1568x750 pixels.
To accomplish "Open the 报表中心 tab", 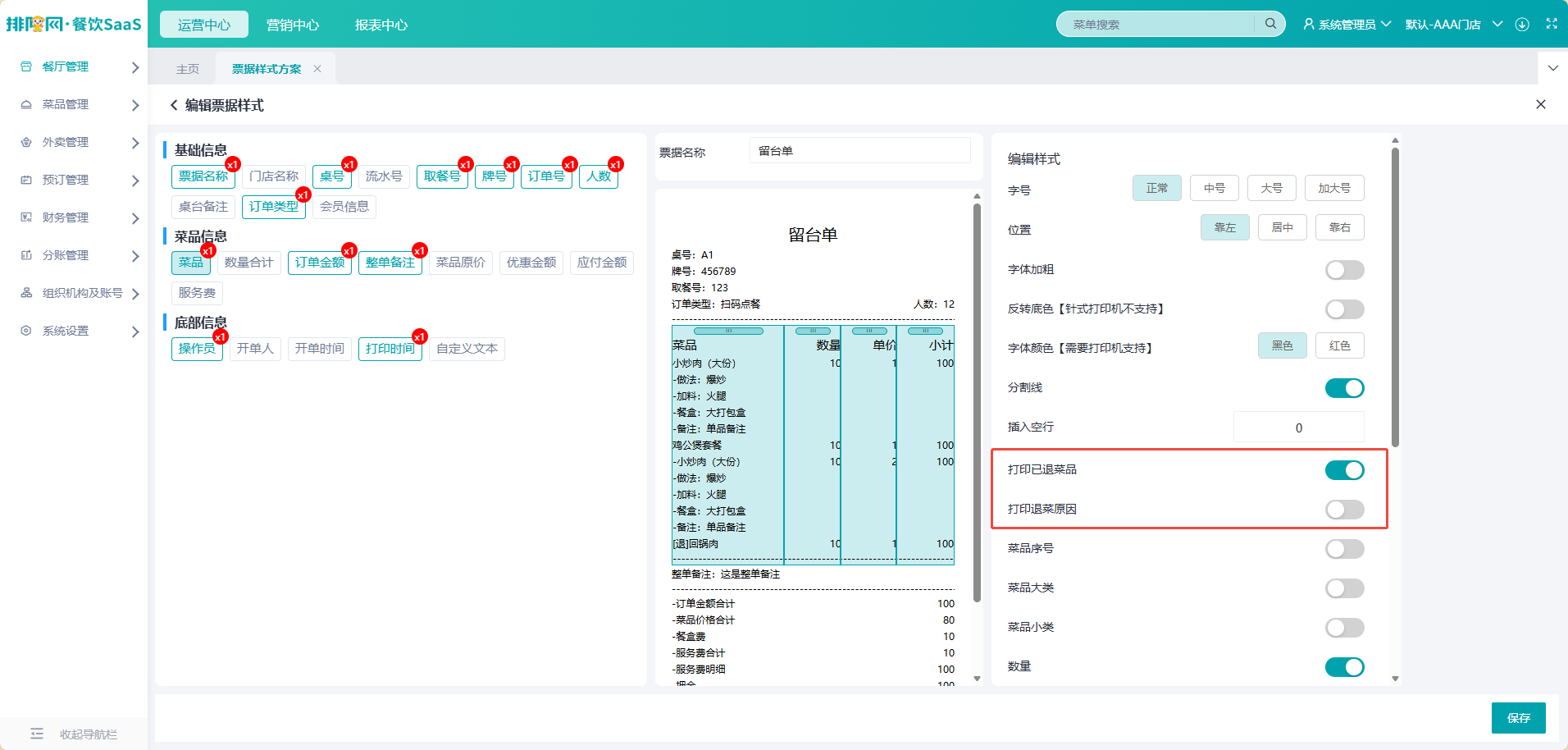I will pos(381,25).
